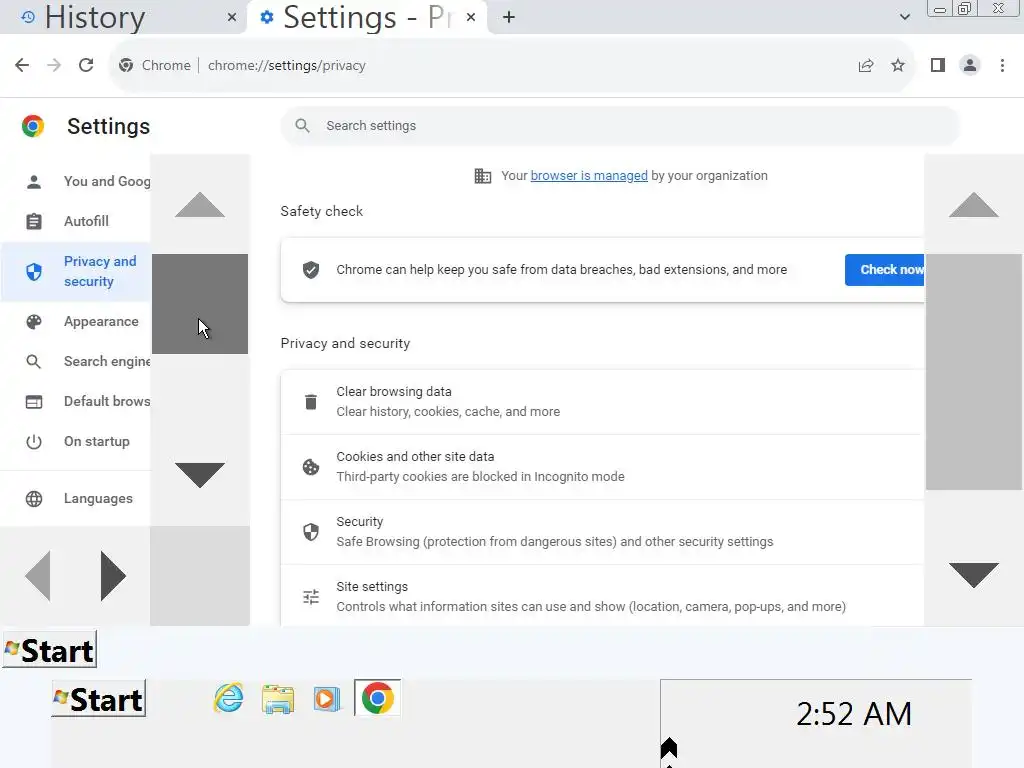
Task: Click the globe icon beside Languages
Action: pos(34,499)
